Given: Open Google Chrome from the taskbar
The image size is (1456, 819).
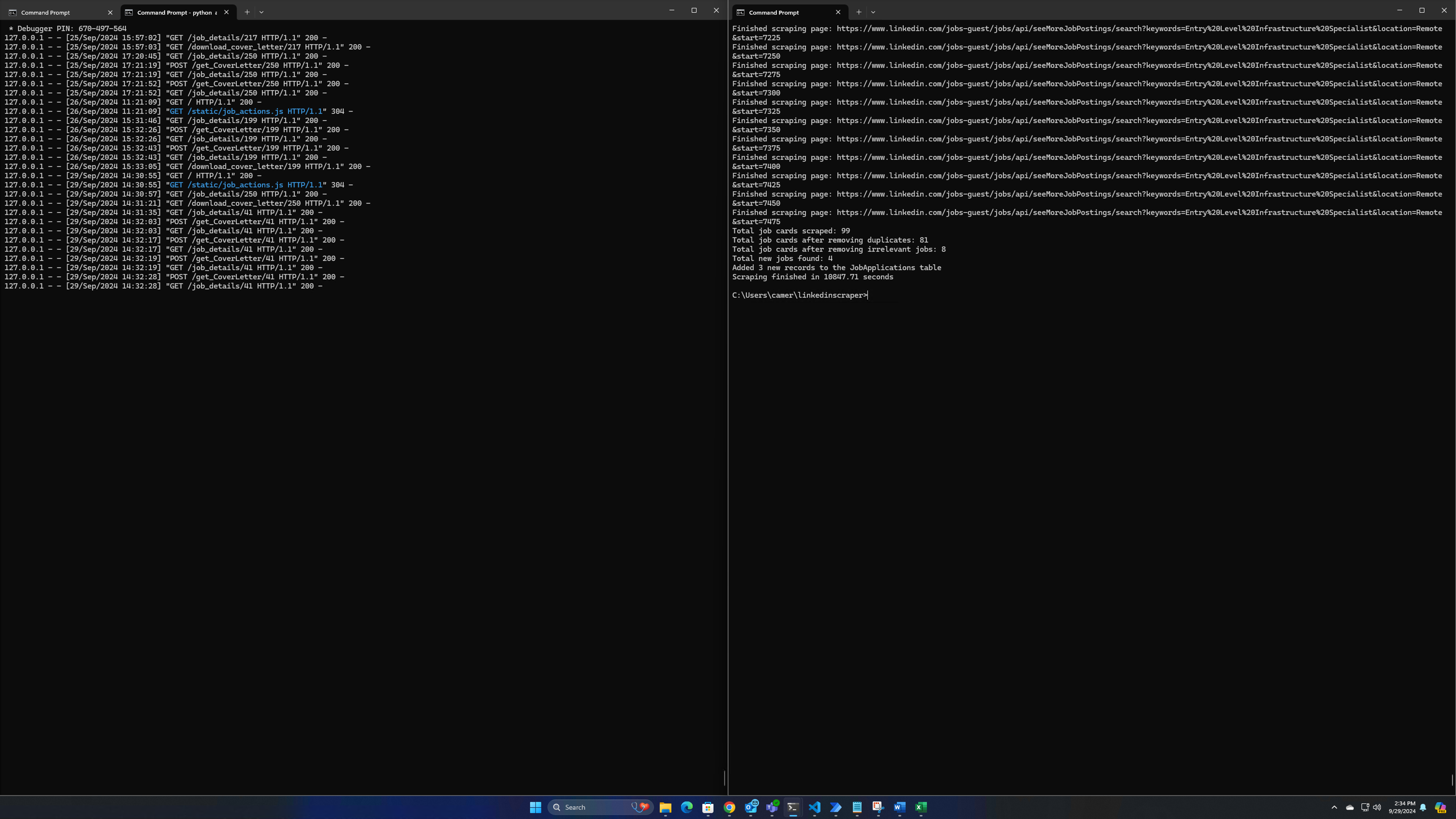Looking at the screenshot, I should [729, 807].
